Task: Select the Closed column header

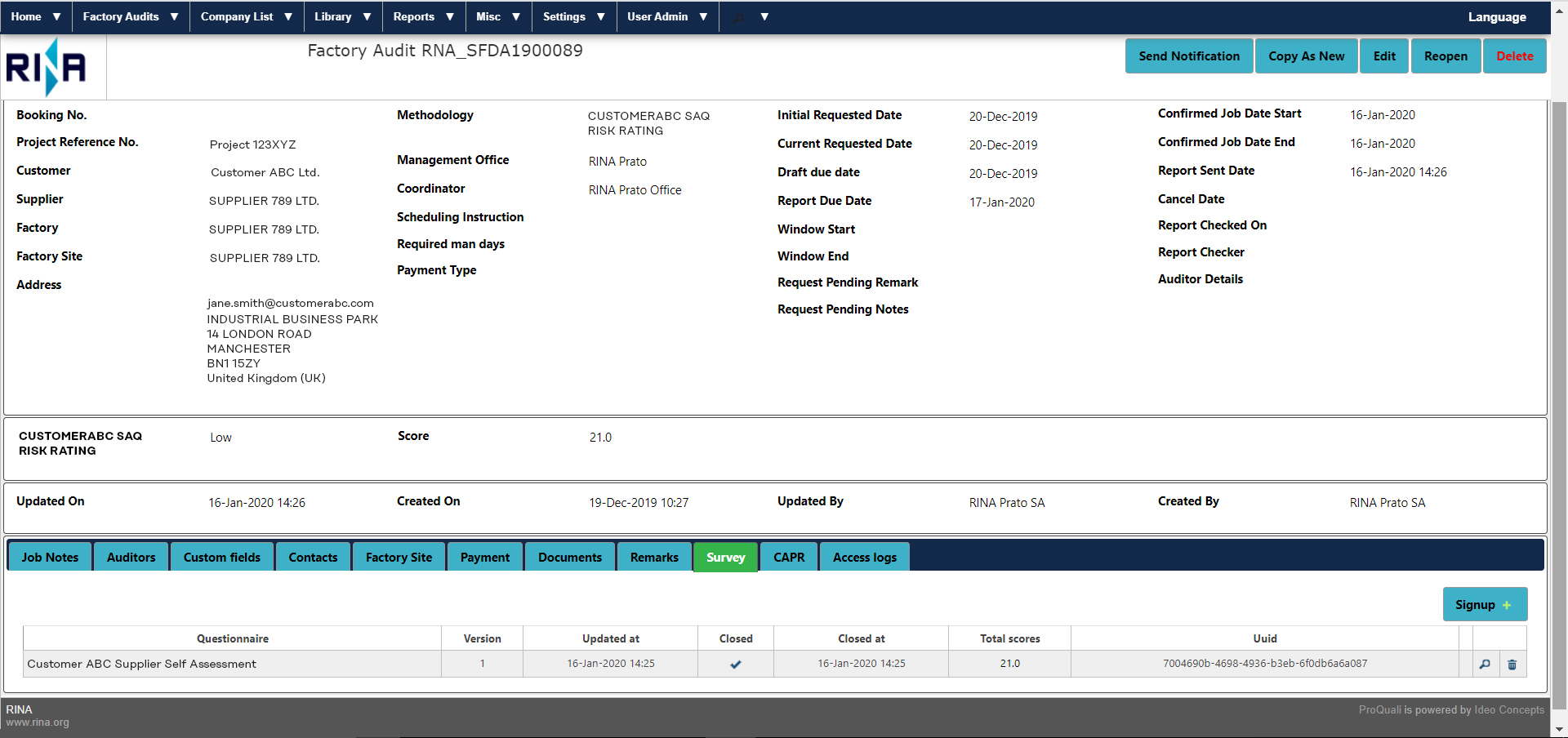Action: 735,638
